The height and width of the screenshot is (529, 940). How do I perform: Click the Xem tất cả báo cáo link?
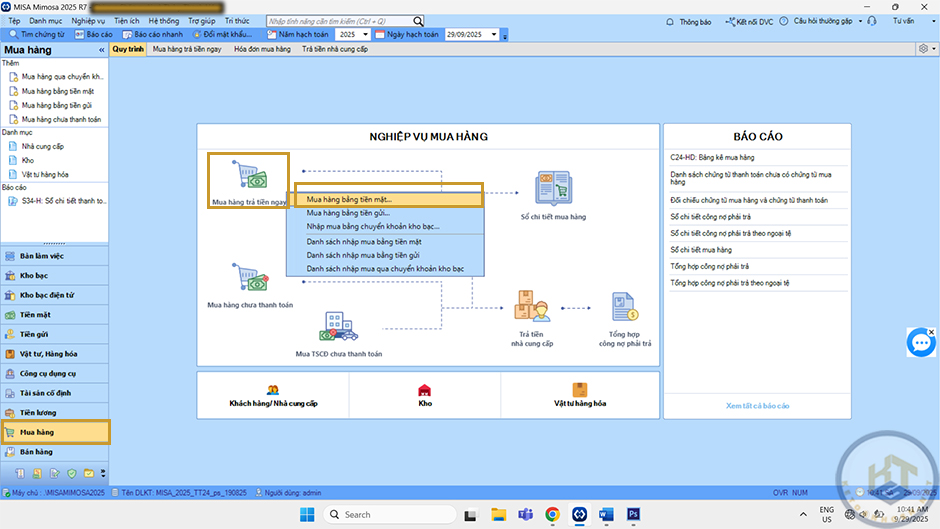point(757,406)
